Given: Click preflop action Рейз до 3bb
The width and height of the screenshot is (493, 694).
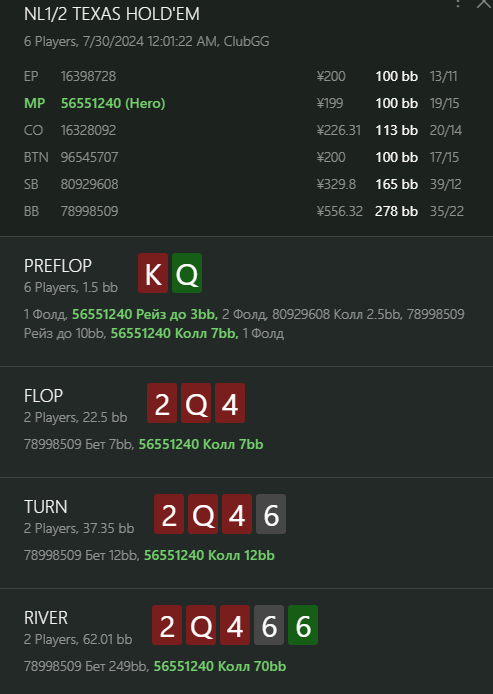Looking at the screenshot, I should [x=177, y=314].
